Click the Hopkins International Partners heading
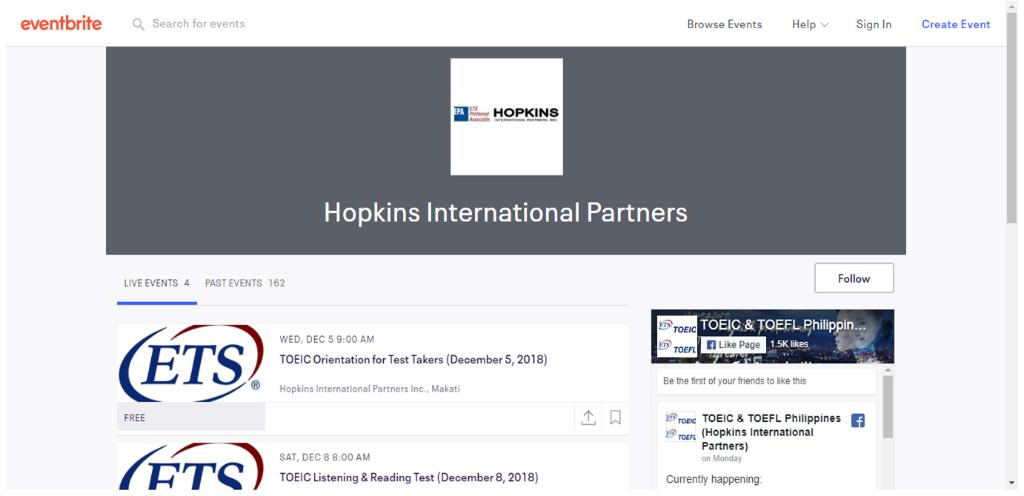 pos(505,213)
